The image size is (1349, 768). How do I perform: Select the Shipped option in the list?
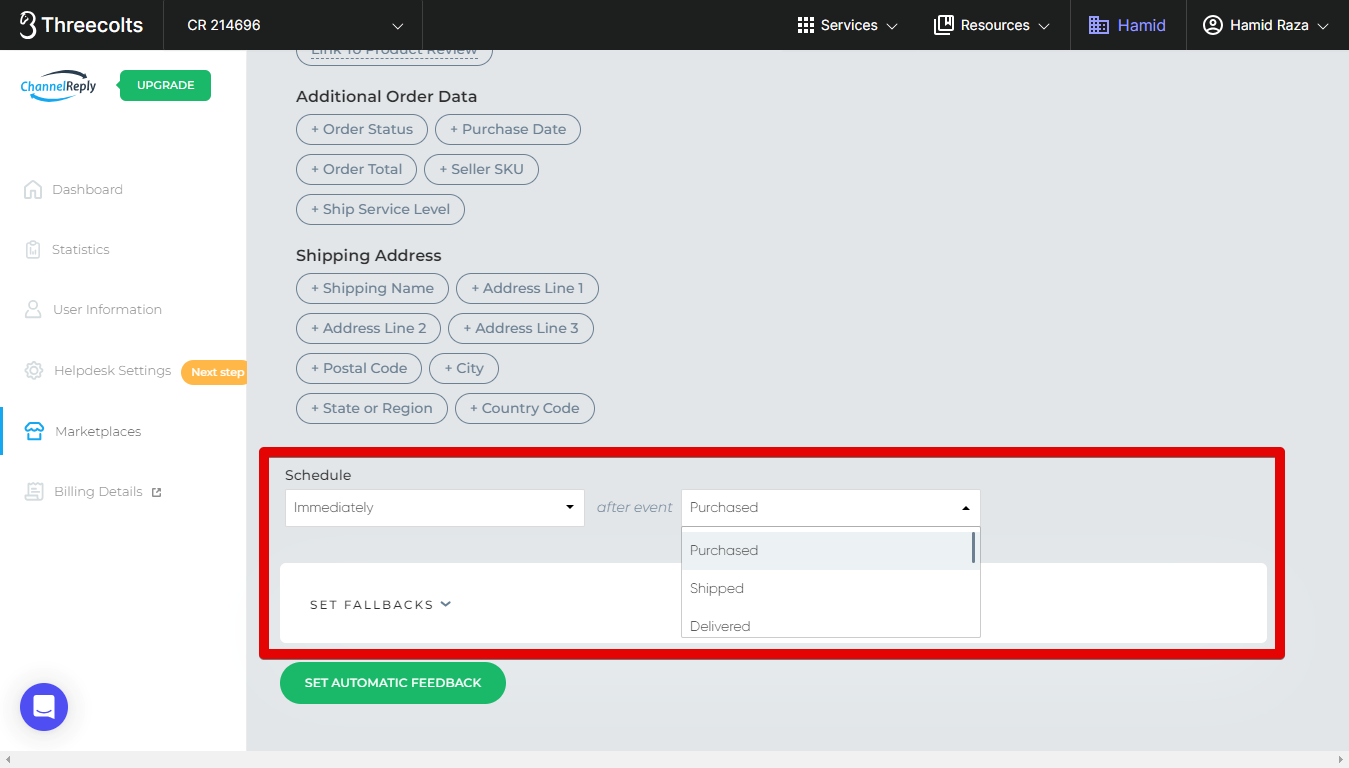click(826, 588)
